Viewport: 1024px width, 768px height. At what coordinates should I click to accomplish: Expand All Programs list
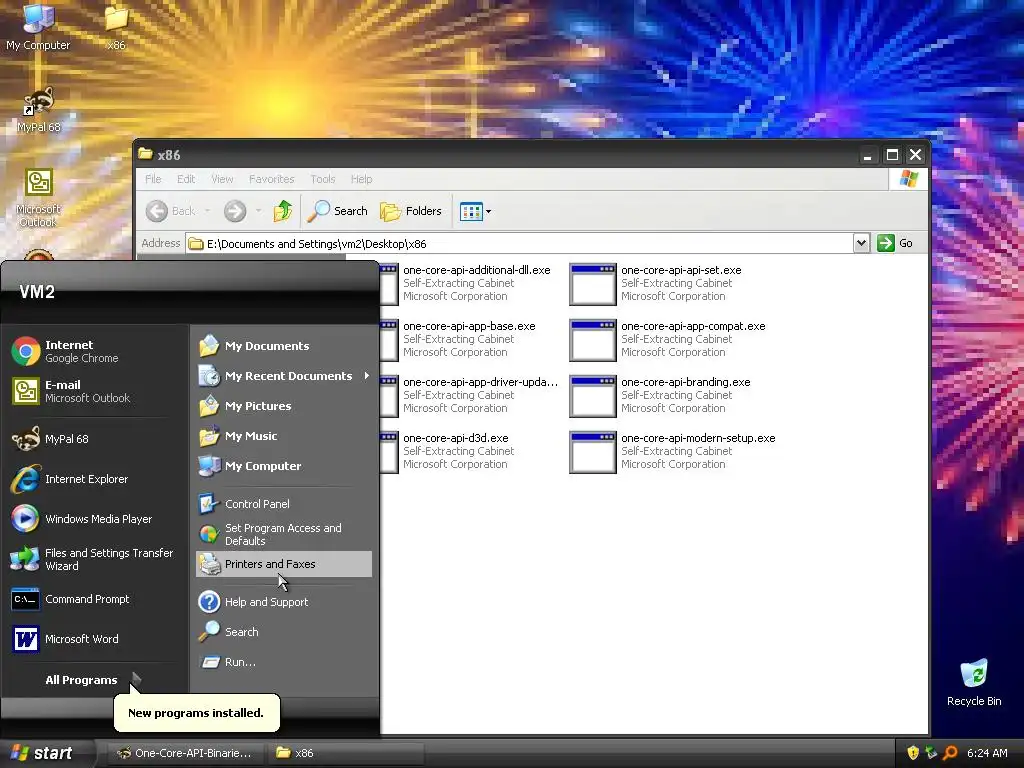pyautogui.click(x=93, y=680)
